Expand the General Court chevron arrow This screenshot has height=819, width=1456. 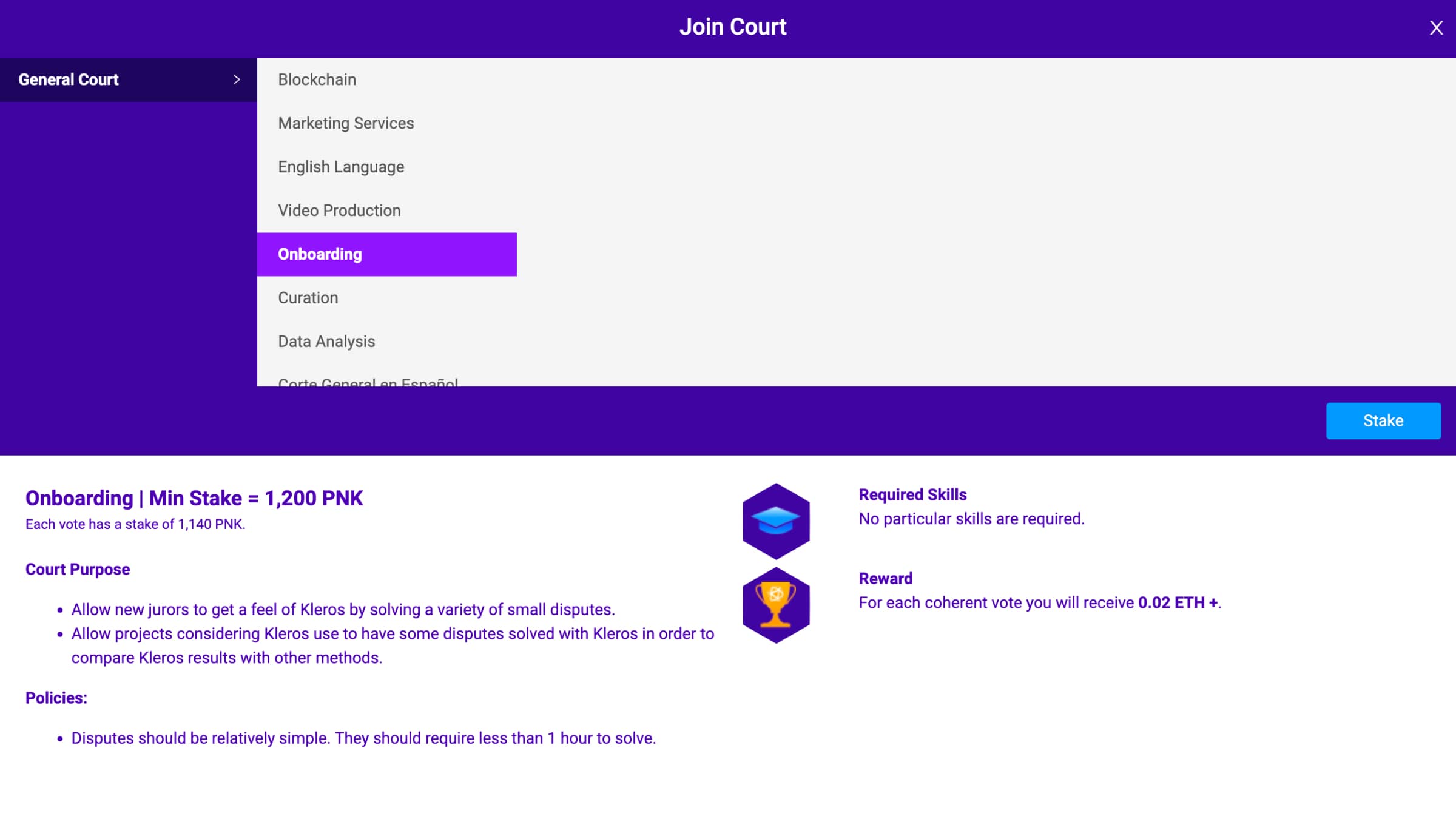tap(237, 79)
